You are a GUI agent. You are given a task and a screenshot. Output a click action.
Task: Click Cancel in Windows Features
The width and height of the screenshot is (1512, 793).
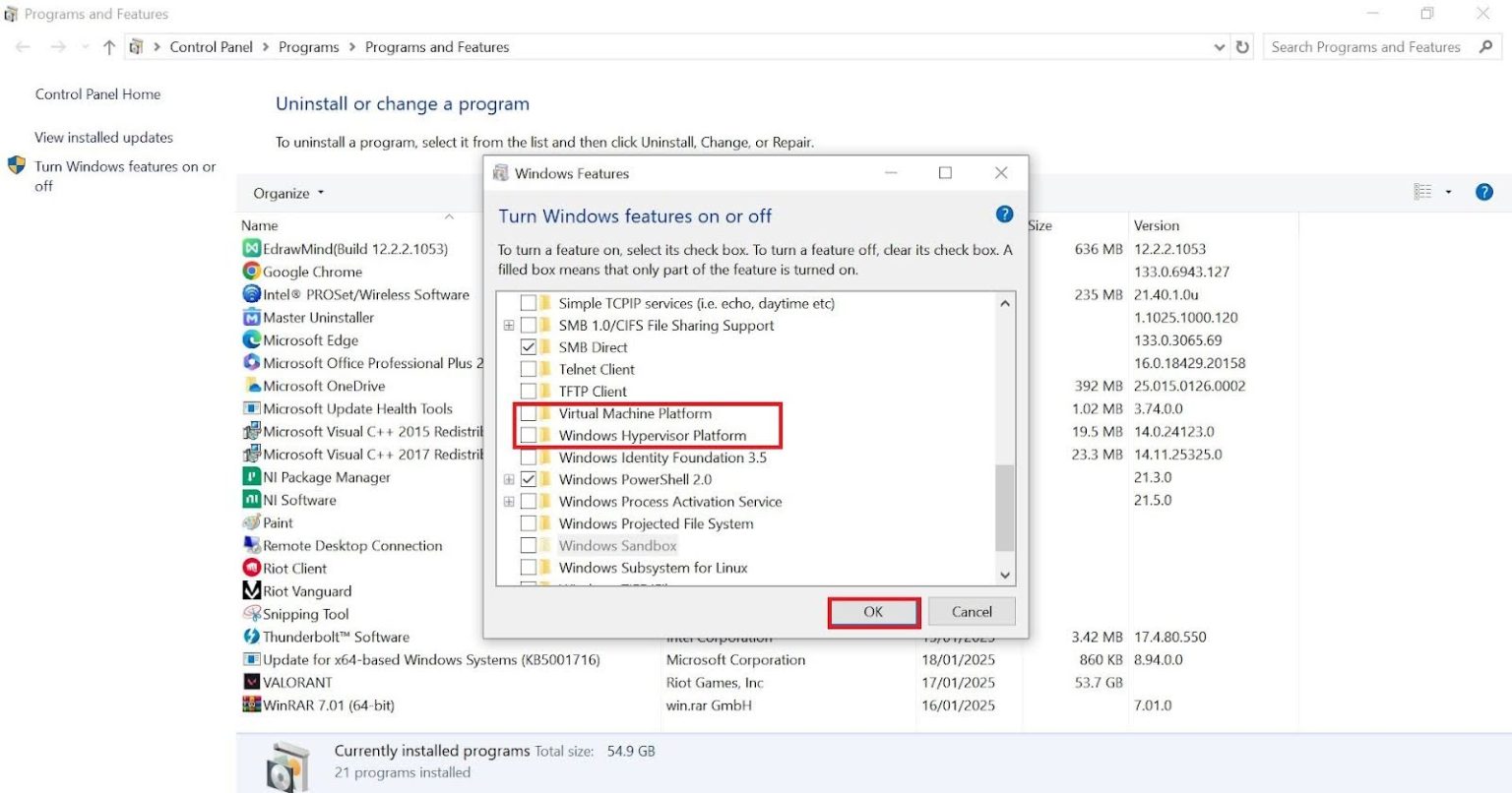(972, 612)
